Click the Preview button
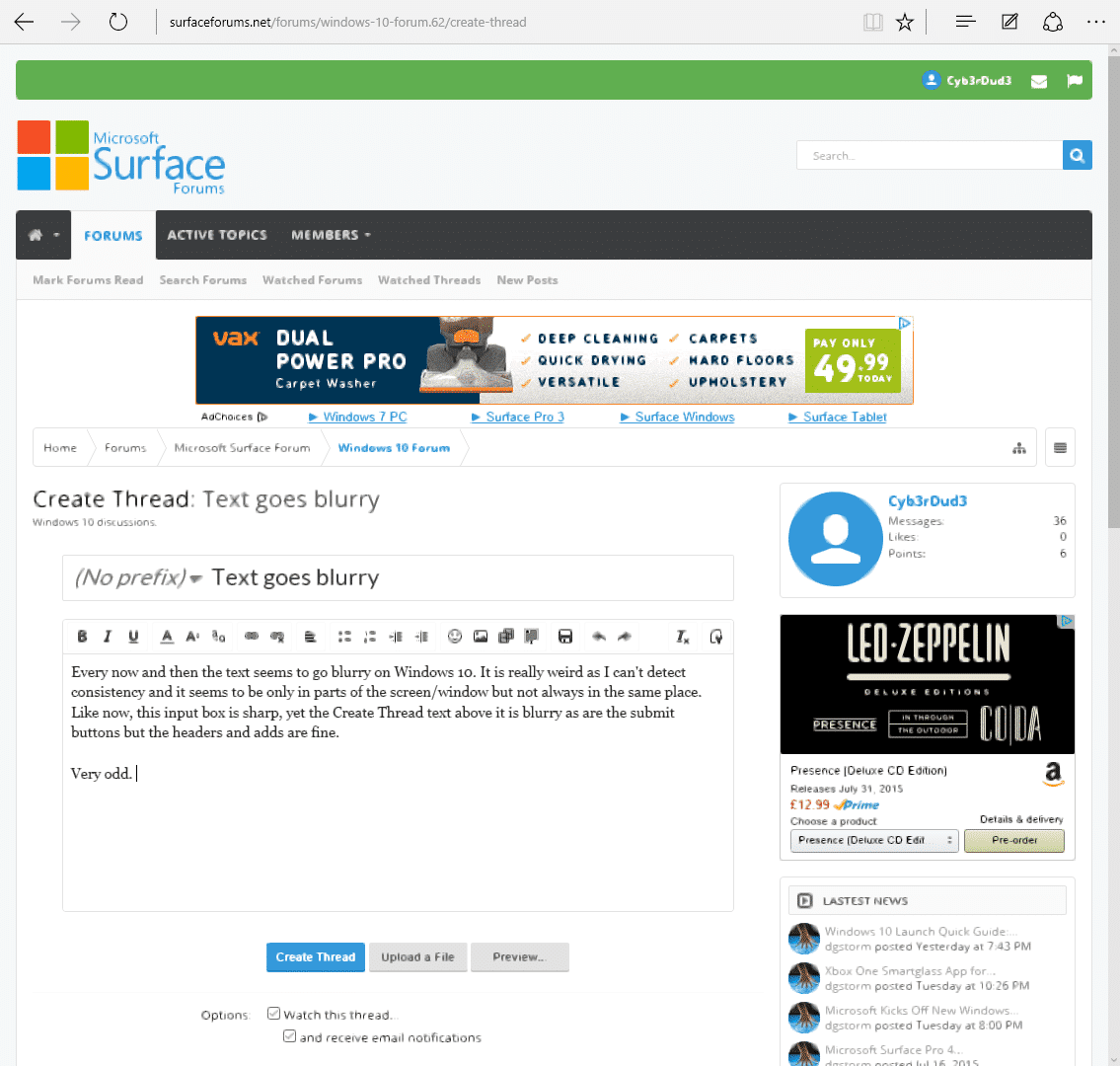 pos(519,956)
